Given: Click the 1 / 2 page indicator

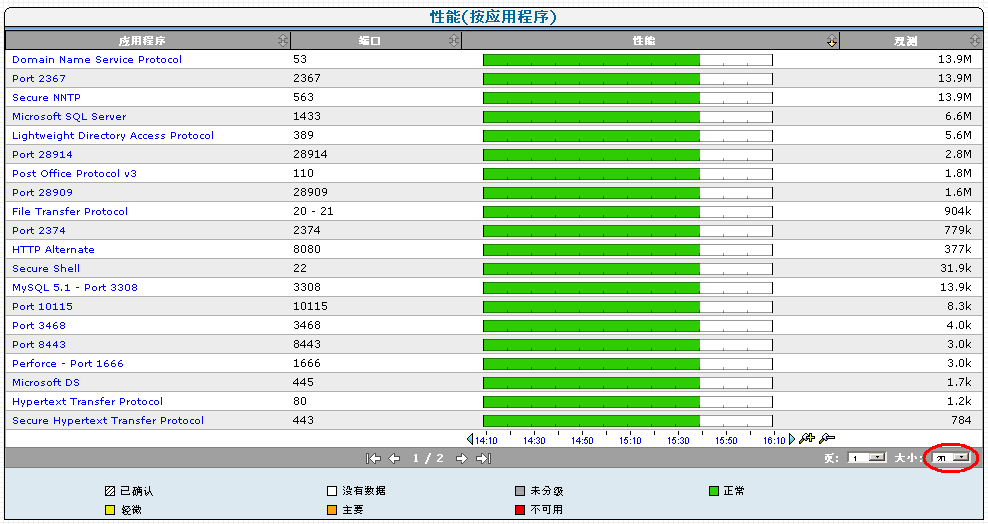Looking at the screenshot, I should (428, 458).
